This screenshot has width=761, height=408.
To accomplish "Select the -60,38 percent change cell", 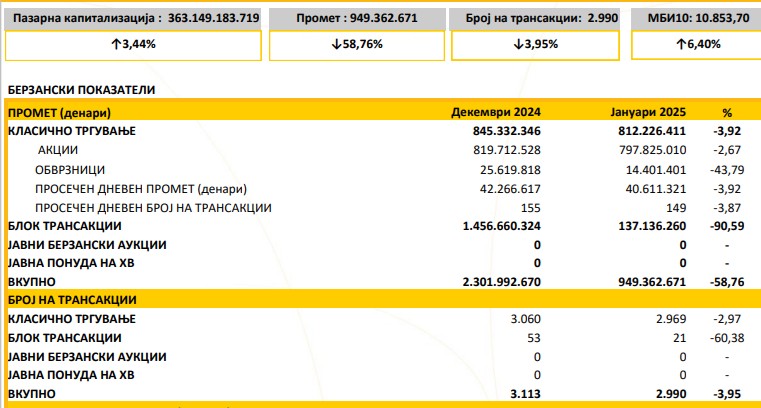I will point(720,338).
